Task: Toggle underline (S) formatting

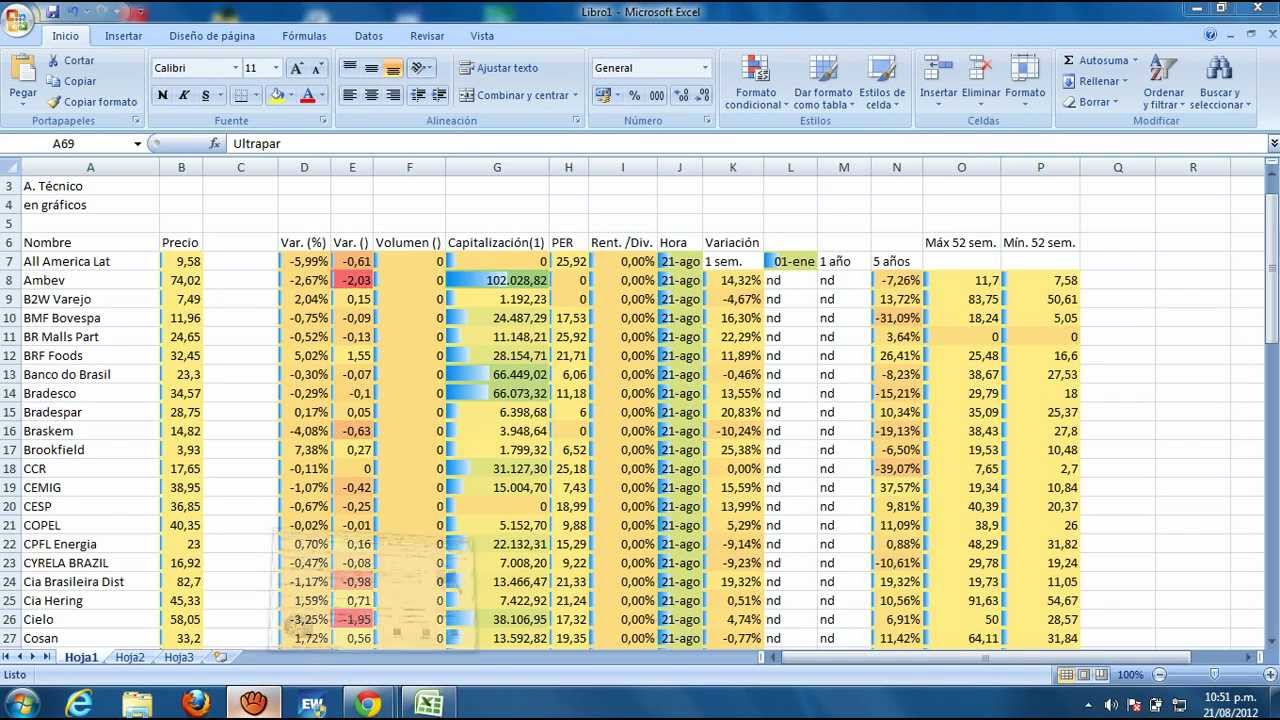Action: click(206, 95)
